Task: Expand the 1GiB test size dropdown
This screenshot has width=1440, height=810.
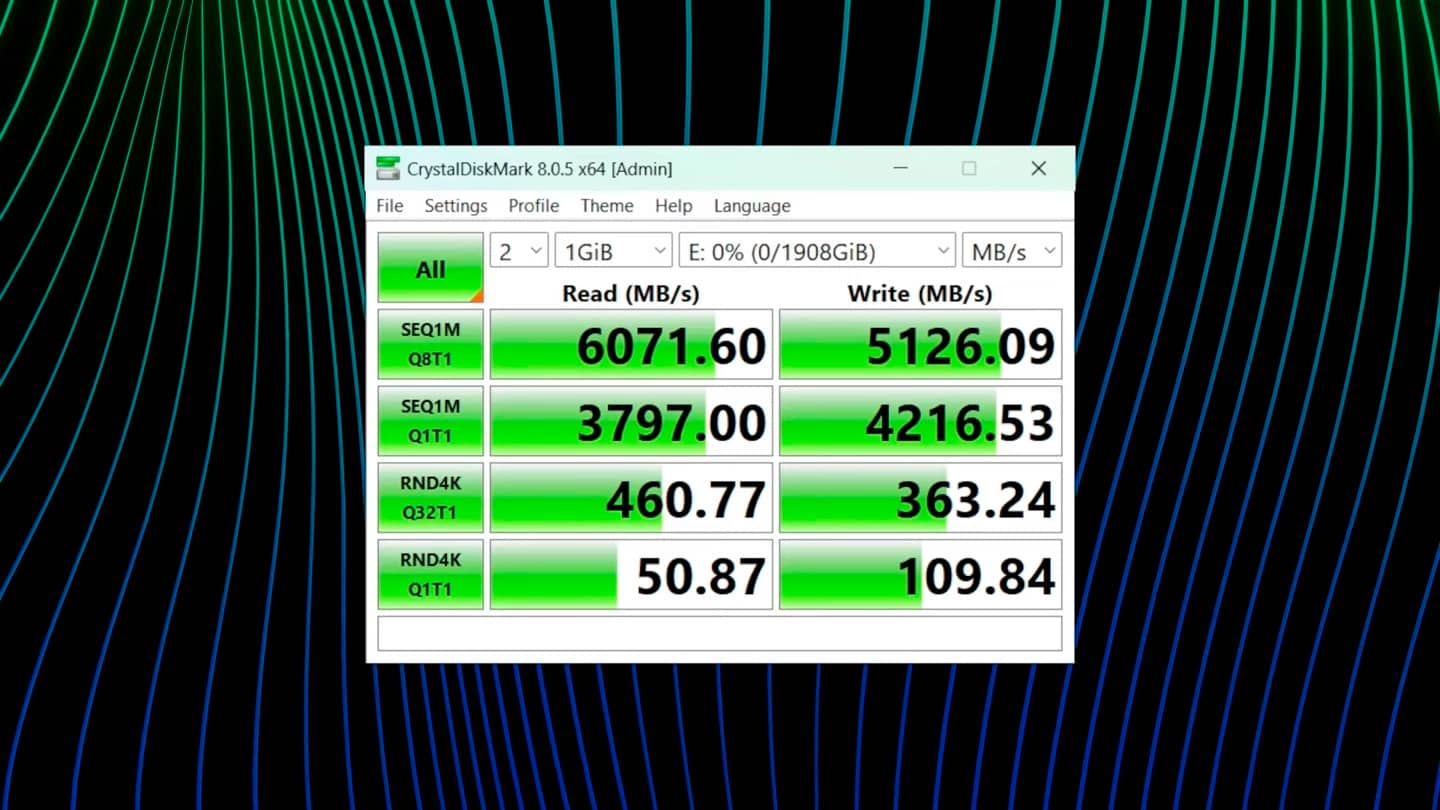Action: pos(613,251)
